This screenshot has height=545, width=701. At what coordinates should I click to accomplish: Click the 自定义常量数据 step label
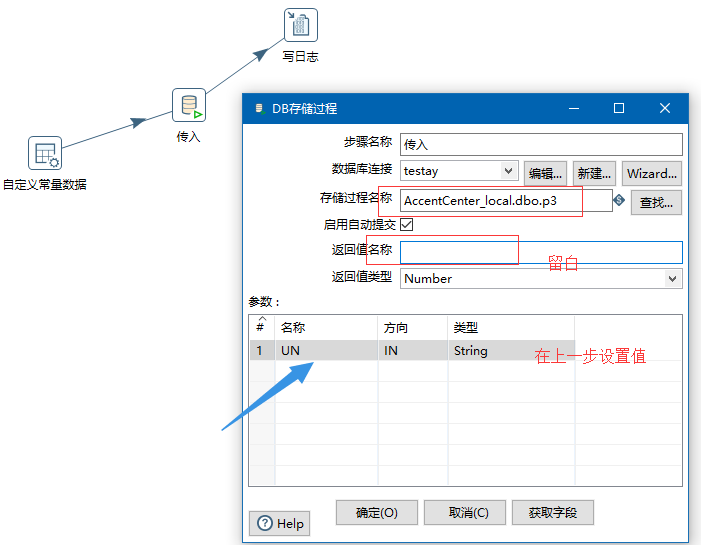point(45,185)
